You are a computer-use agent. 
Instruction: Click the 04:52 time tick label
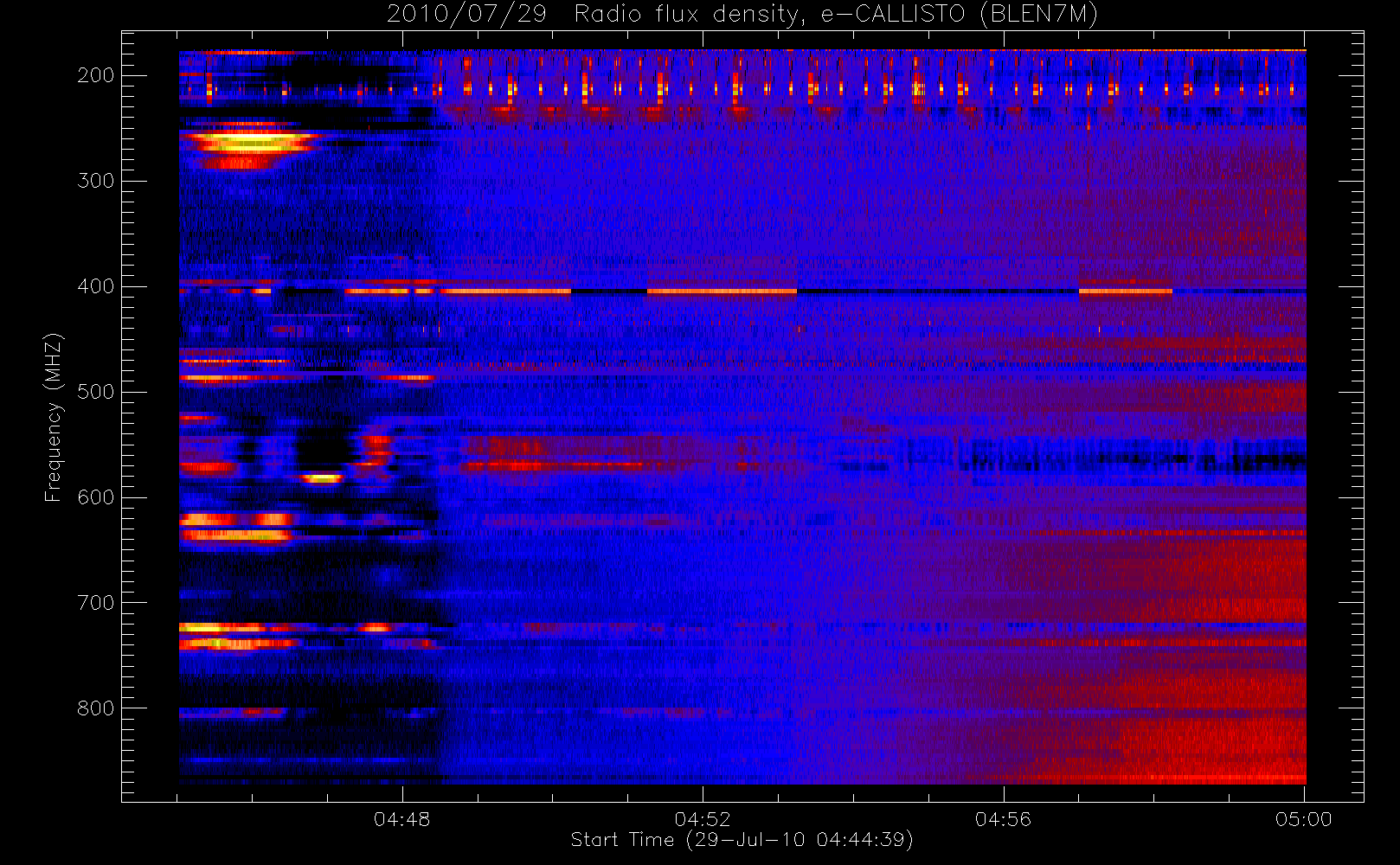tap(703, 819)
